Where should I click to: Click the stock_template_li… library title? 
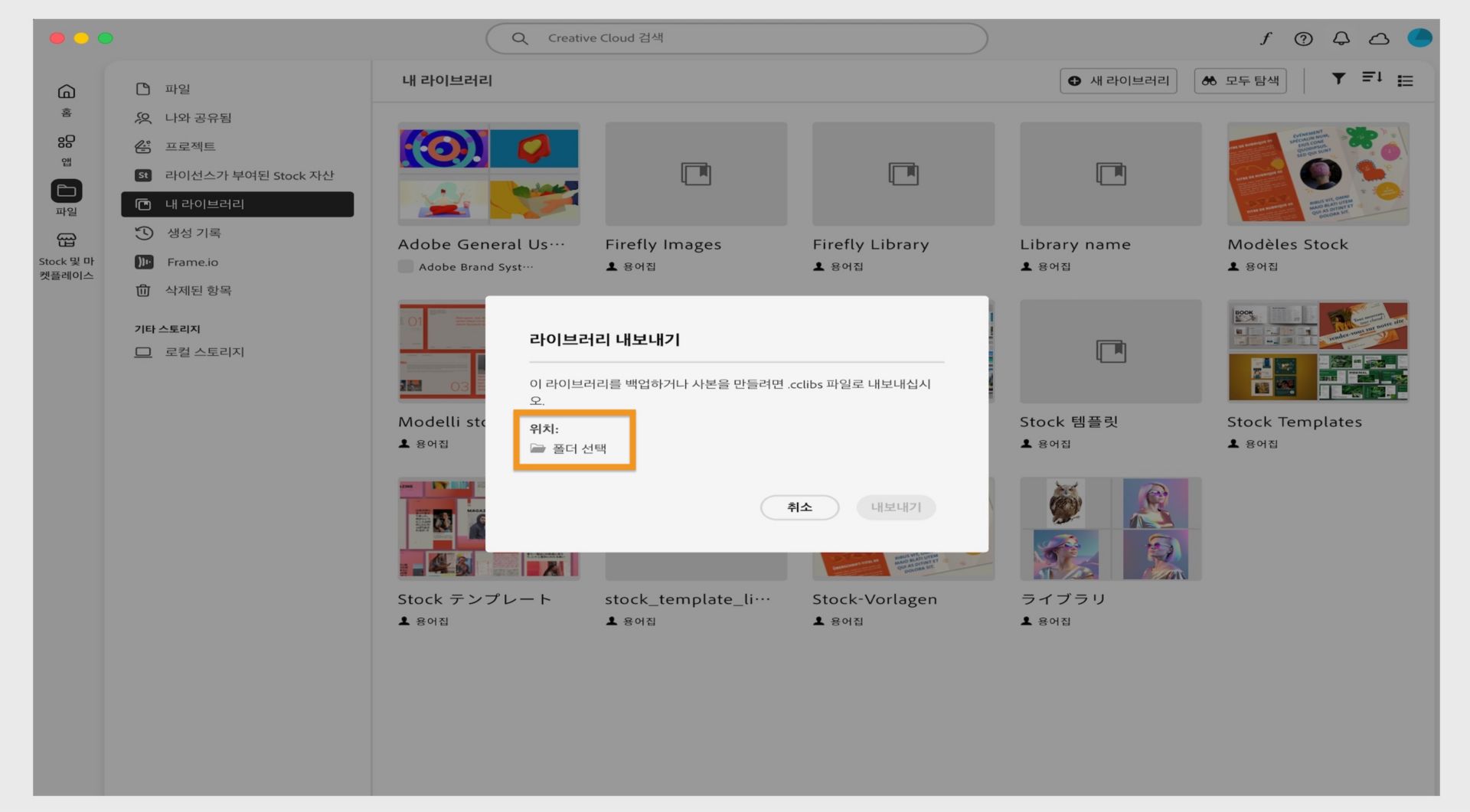(688, 599)
